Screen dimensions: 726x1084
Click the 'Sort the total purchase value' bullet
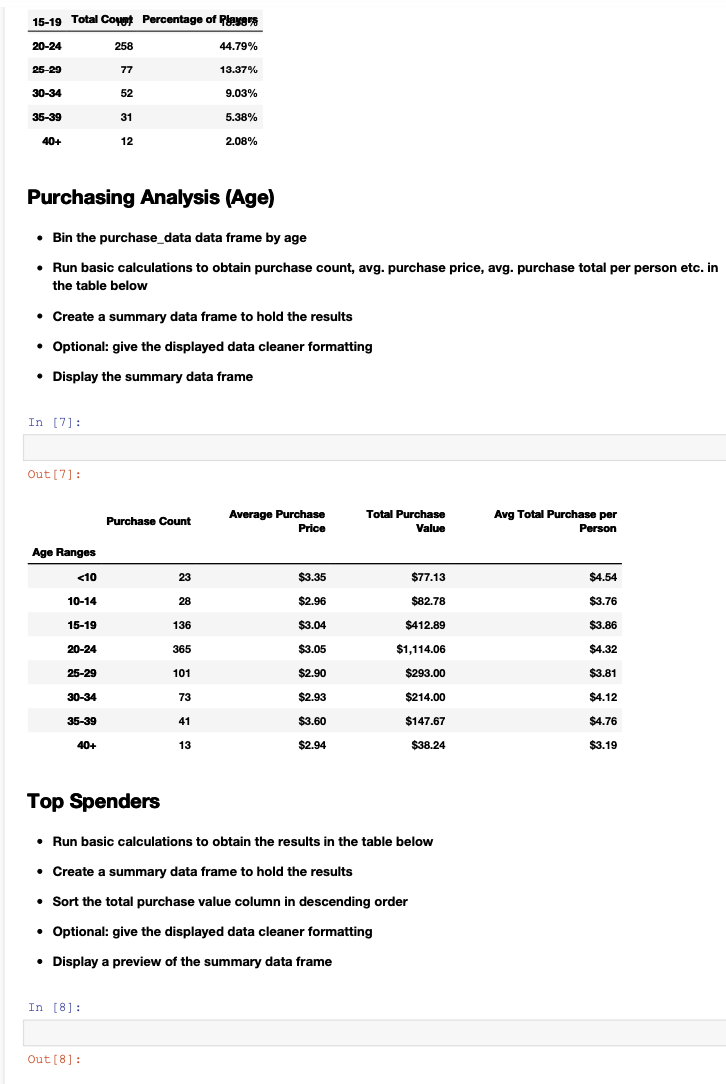click(x=229, y=901)
